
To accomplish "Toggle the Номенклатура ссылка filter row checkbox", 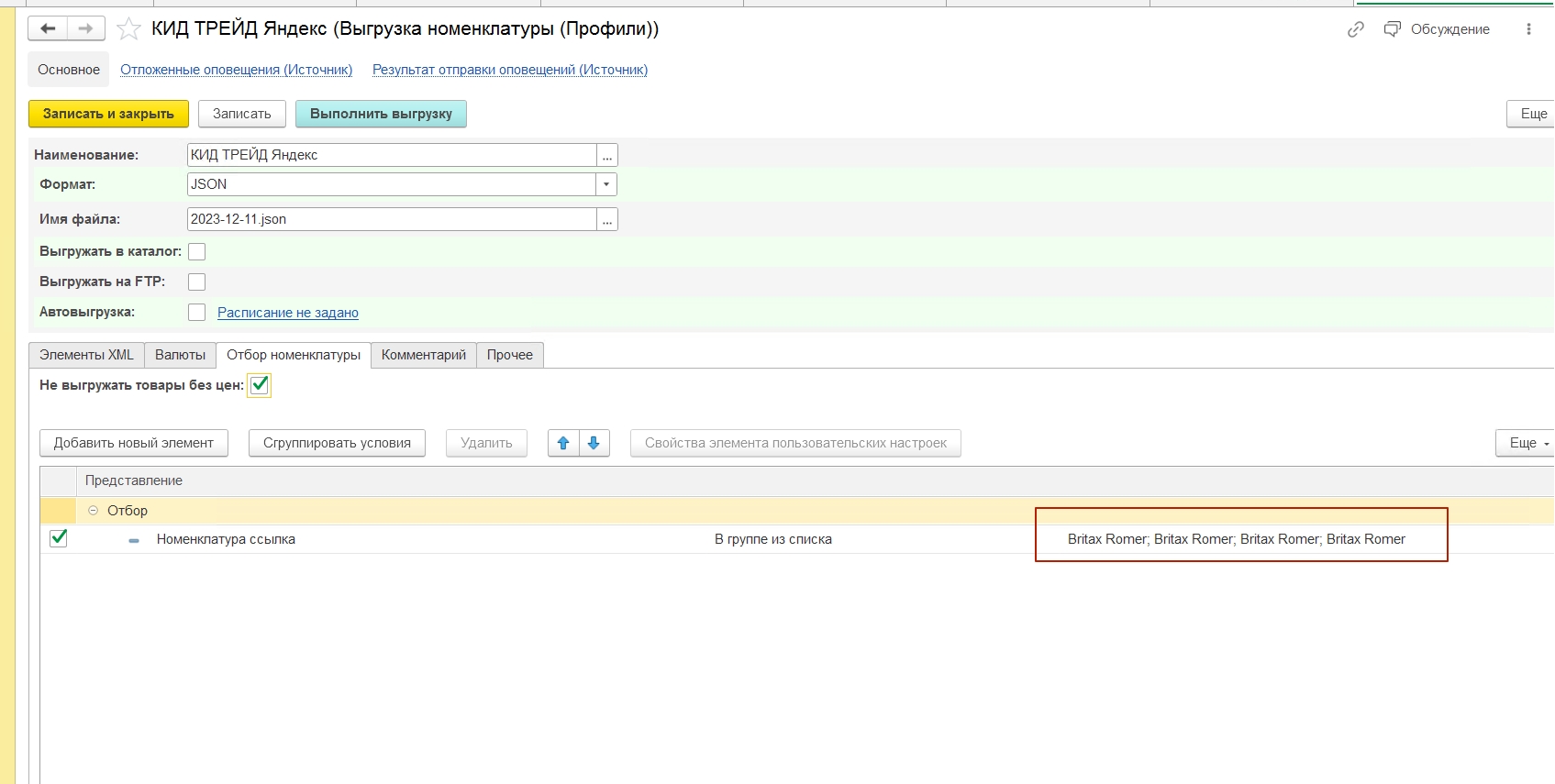I will click(x=59, y=538).
